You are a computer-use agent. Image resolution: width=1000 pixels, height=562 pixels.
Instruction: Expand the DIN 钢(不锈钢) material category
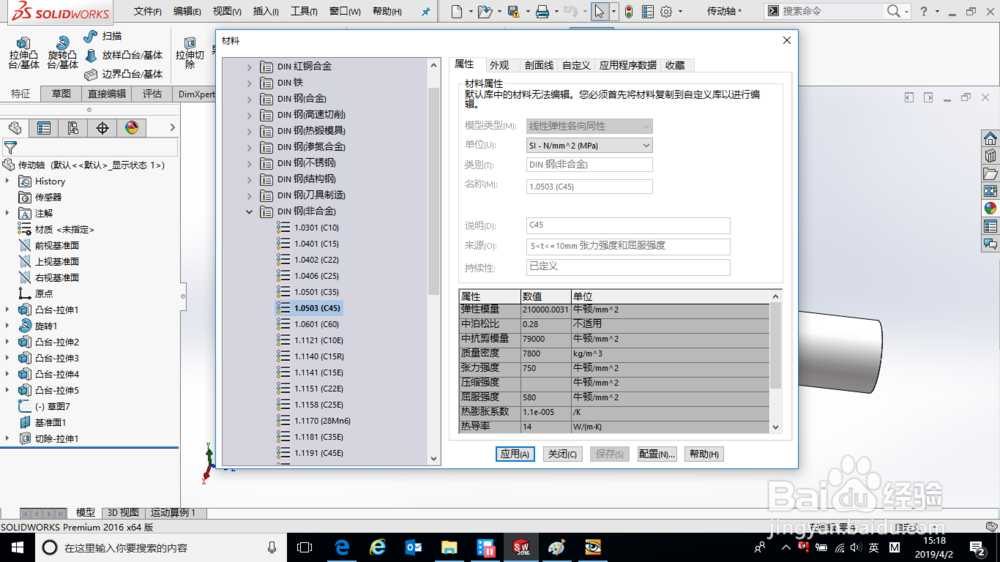tap(249, 163)
